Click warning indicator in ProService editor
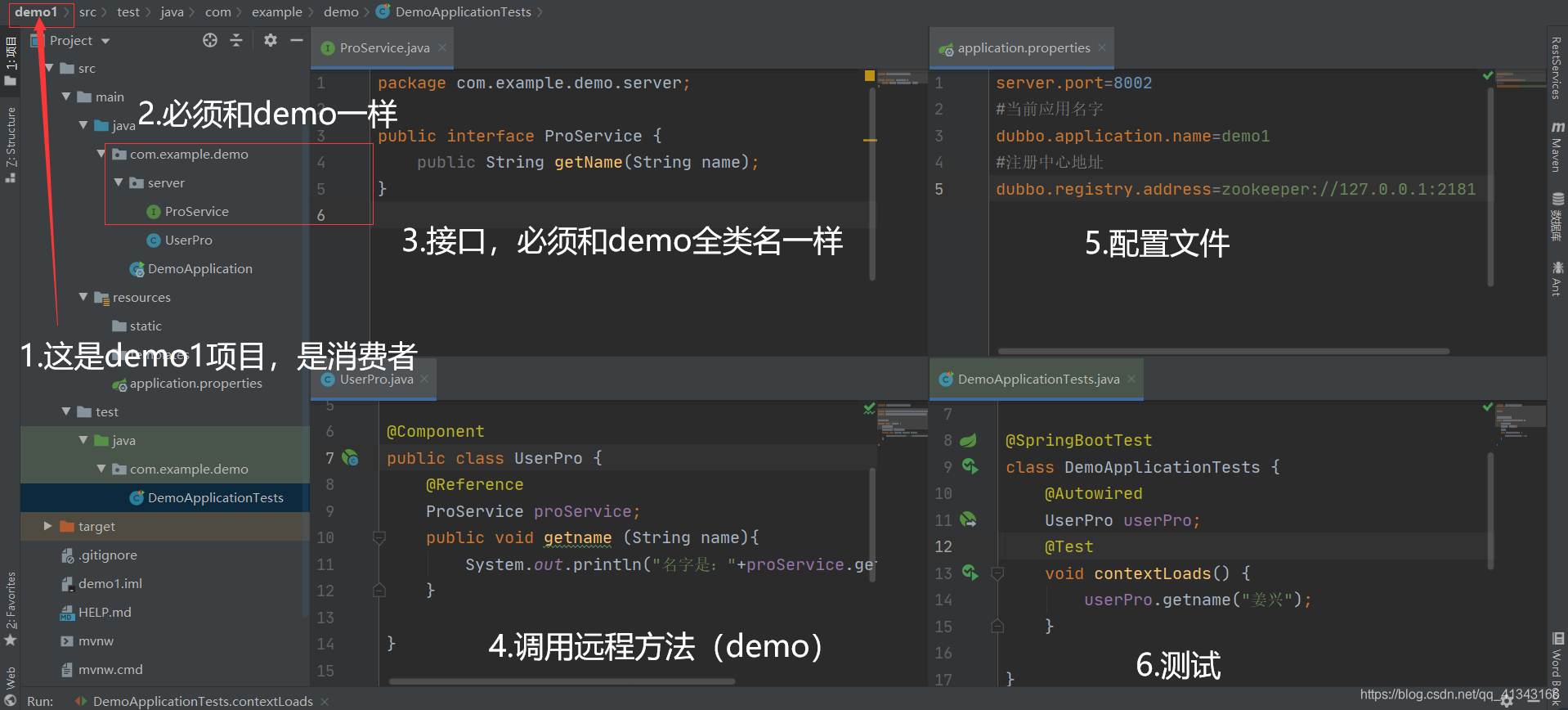This screenshot has height=710, width=1568. pyautogui.click(x=870, y=75)
